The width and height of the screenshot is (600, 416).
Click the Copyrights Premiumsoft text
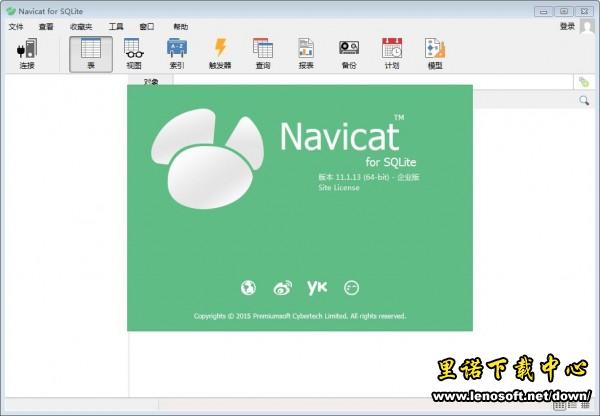[x=300, y=316]
